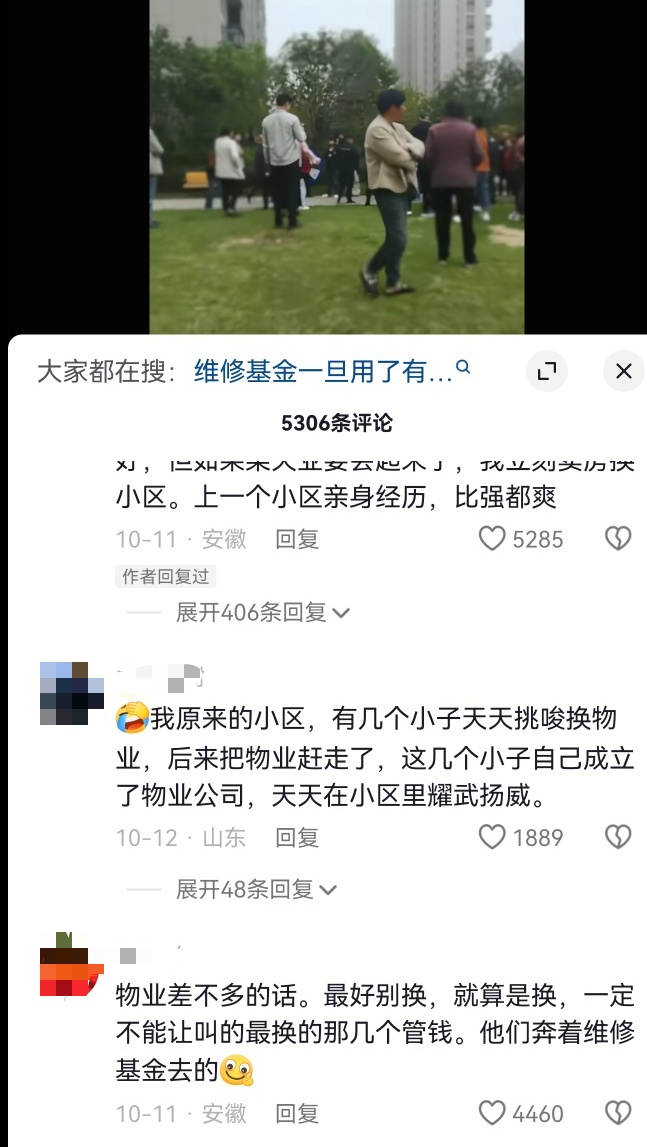Viewport: 647px width, 1147px height.
Task: Dislike the comment with 4460 likes
Action: [618, 1113]
